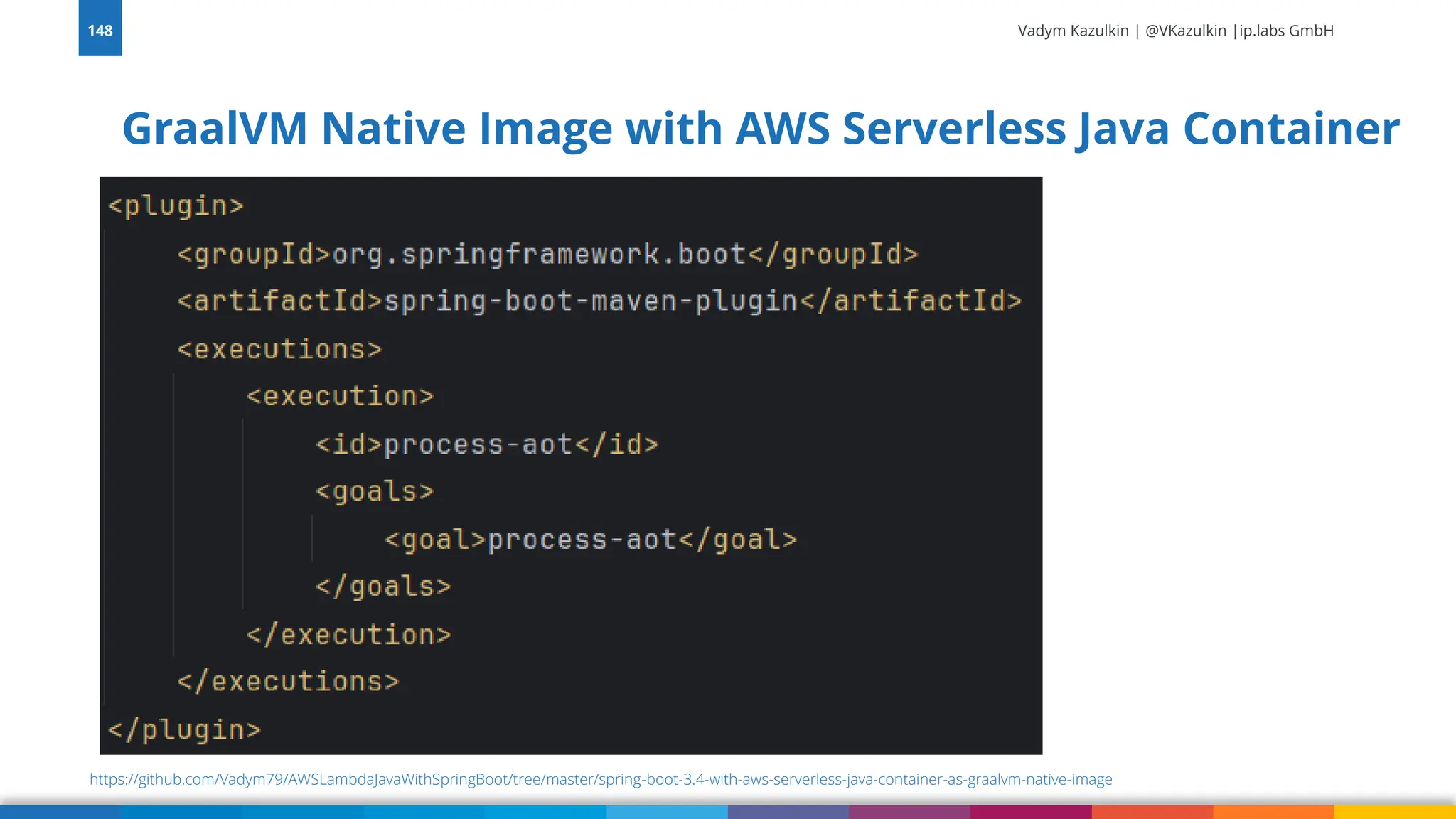This screenshot has width=1456, height=819.
Task: Click the slide title GraalVM Native Image
Action: tap(761, 129)
